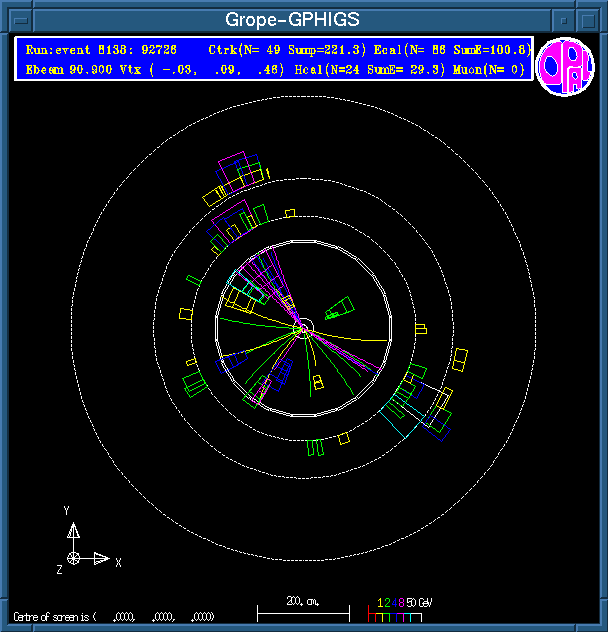Image resolution: width=608 pixels, height=632 pixels.
Task: Click the Grope-GPHIGS title bar
Action: click(x=290, y=18)
